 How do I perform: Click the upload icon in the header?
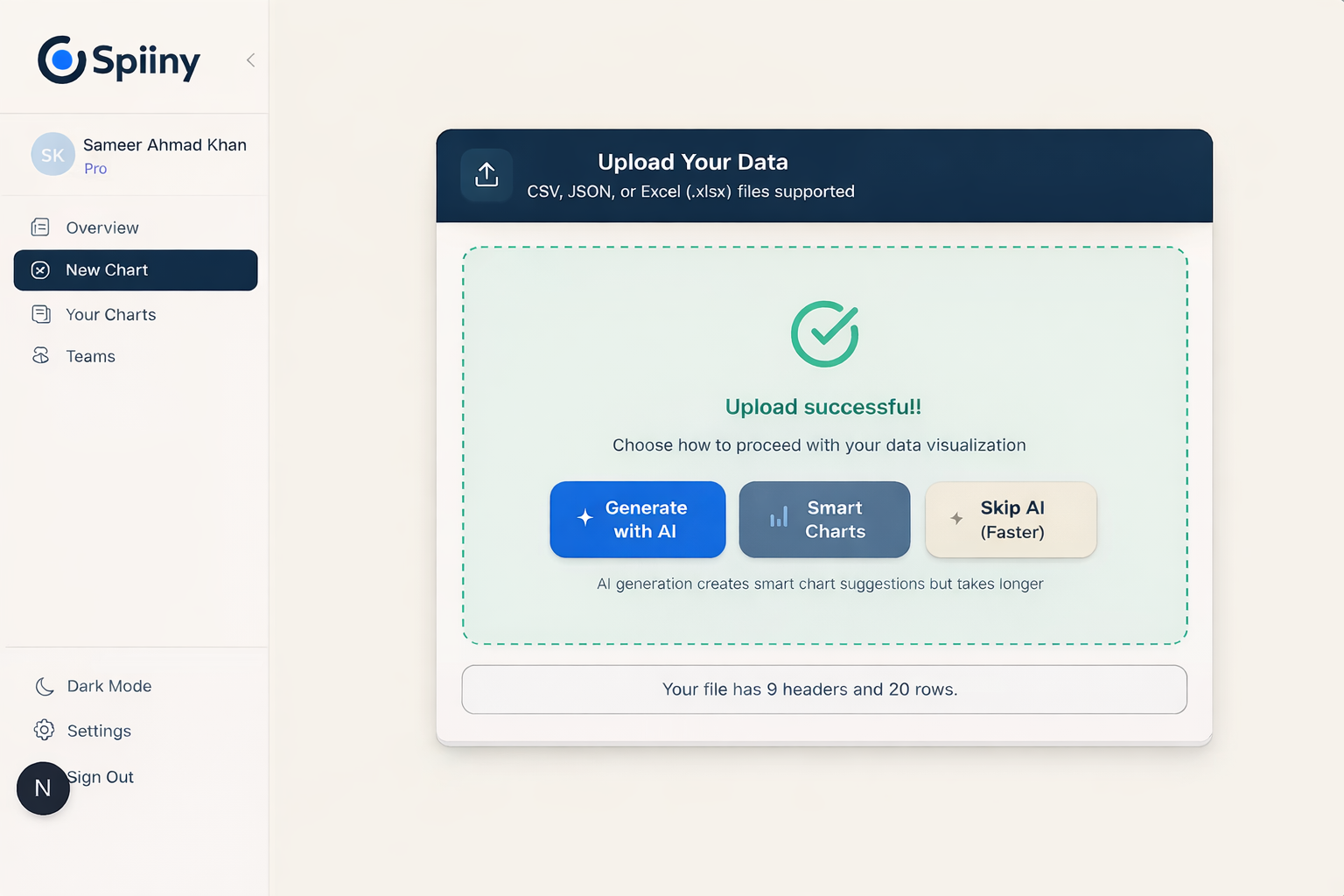(x=486, y=174)
